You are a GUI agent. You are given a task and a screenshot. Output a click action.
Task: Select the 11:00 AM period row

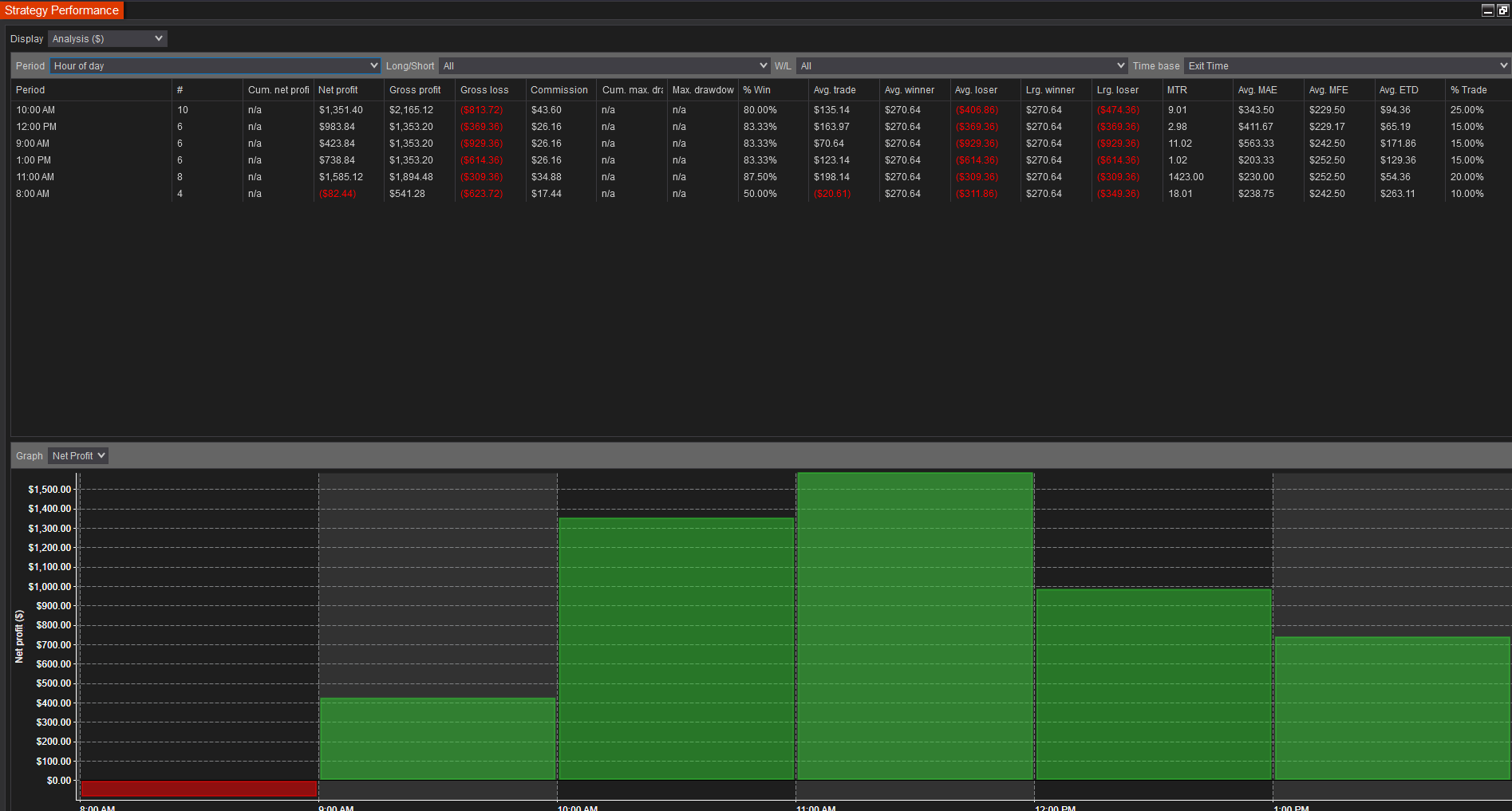coord(760,177)
